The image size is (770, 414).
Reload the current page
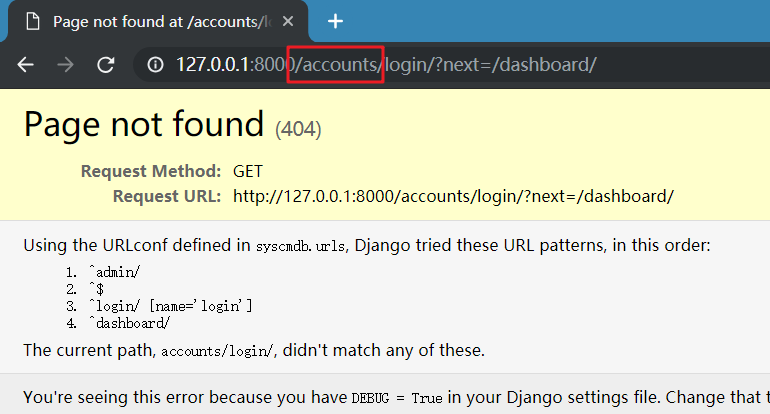tap(105, 65)
